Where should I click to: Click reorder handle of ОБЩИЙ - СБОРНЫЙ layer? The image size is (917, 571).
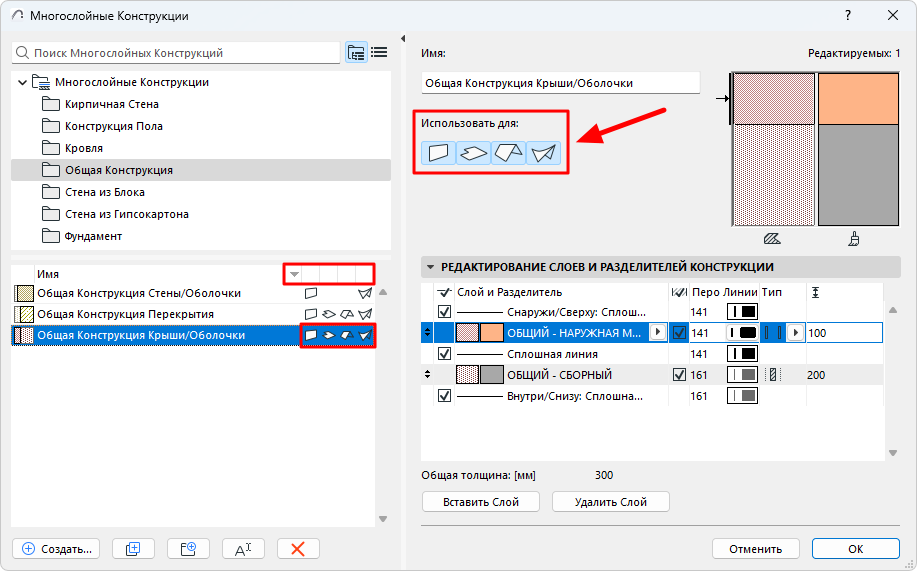[428, 375]
